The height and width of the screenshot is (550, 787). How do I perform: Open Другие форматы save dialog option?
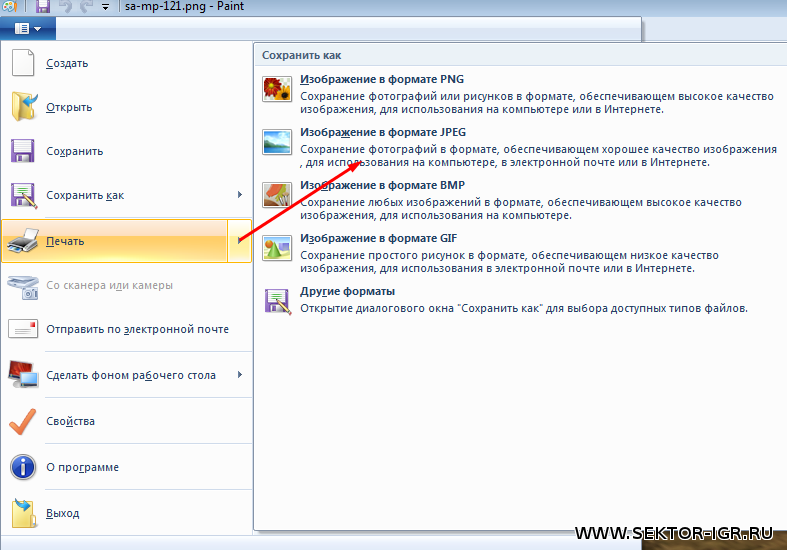click(x=520, y=300)
